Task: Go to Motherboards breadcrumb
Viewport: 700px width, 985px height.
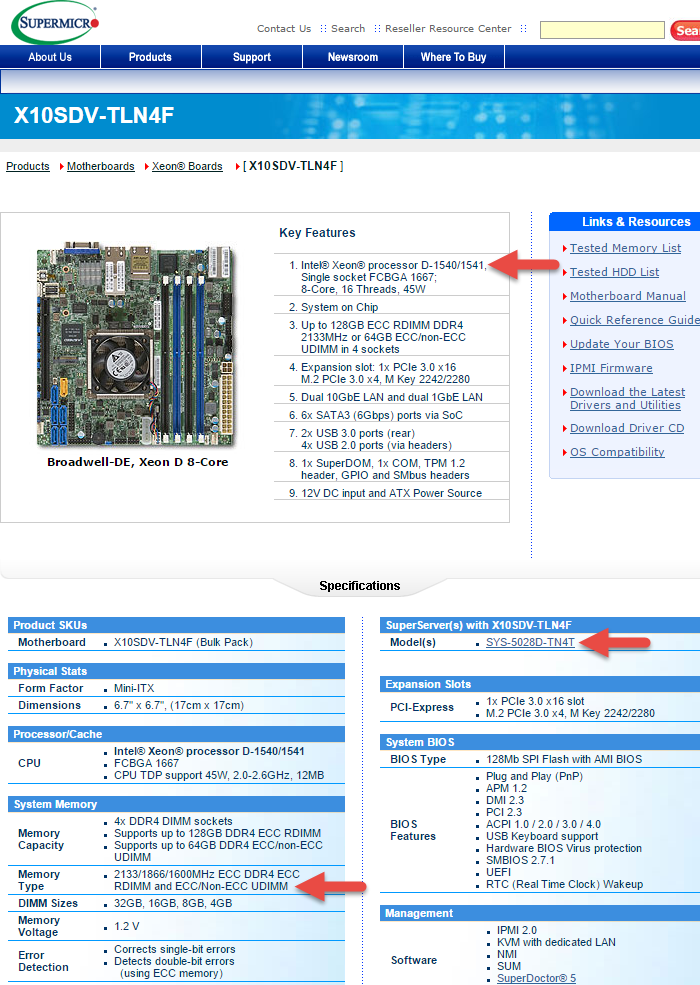Action: (101, 166)
